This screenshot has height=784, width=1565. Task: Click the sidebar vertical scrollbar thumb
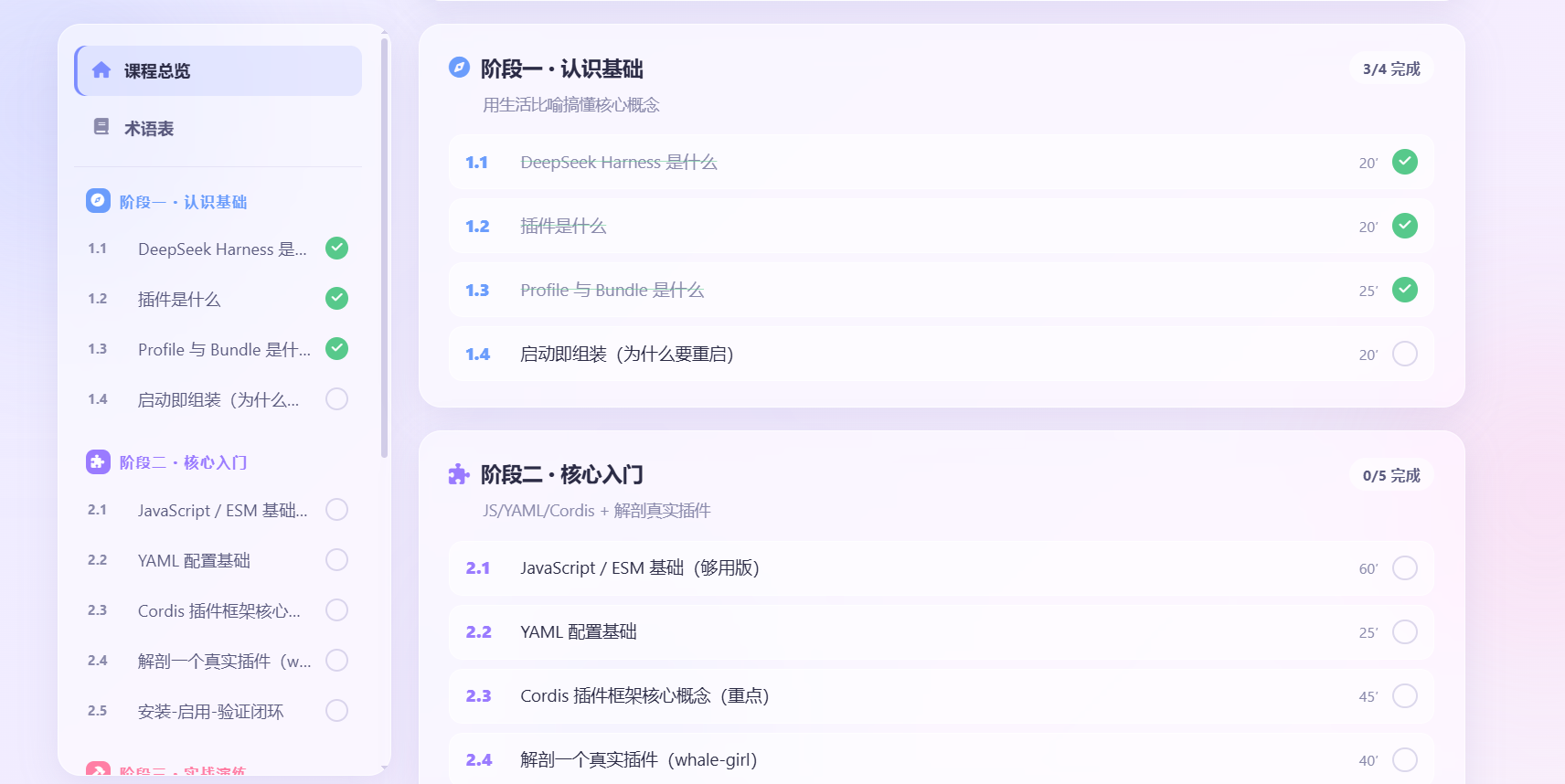pos(385,247)
